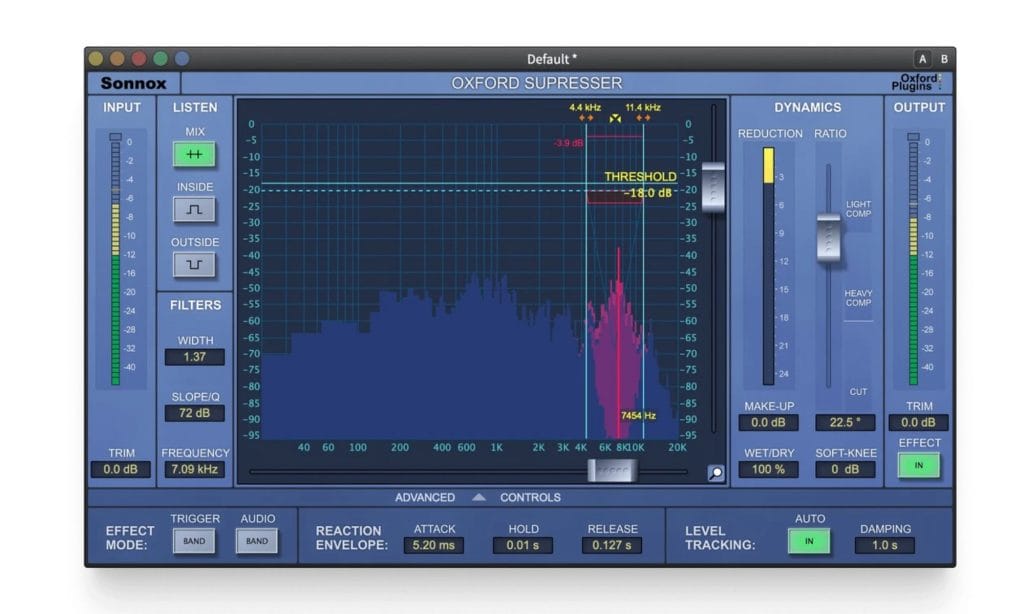Viewport: 1024px width, 614px height.
Task: Click the AUDIO band mode button
Action: 257,542
